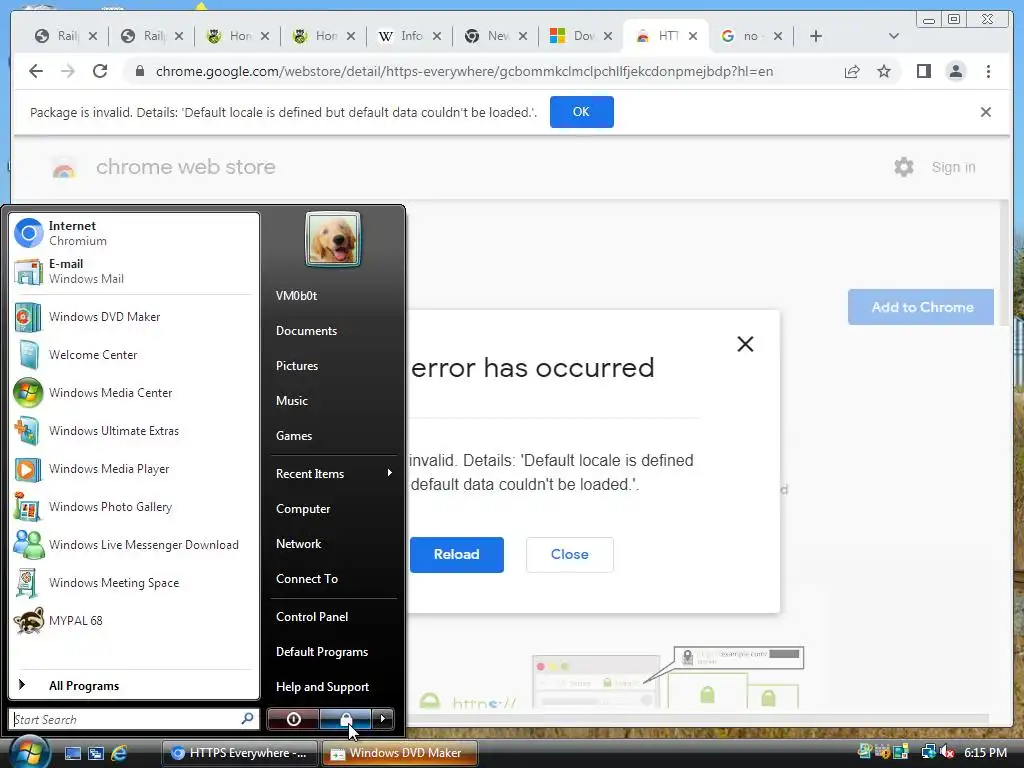Screen dimensions: 1024x768
Task: Click the Windows Start orb
Action: 29,751
